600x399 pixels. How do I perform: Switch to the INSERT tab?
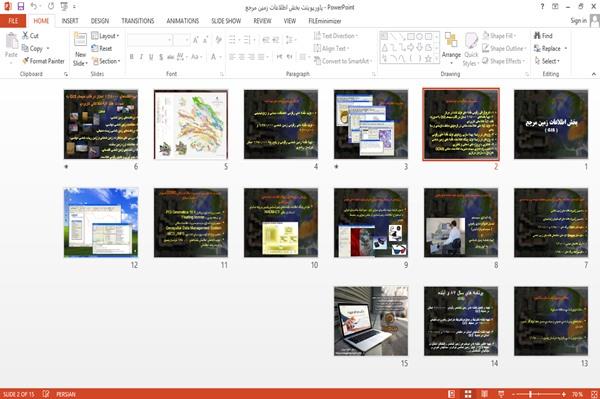[x=70, y=21]
